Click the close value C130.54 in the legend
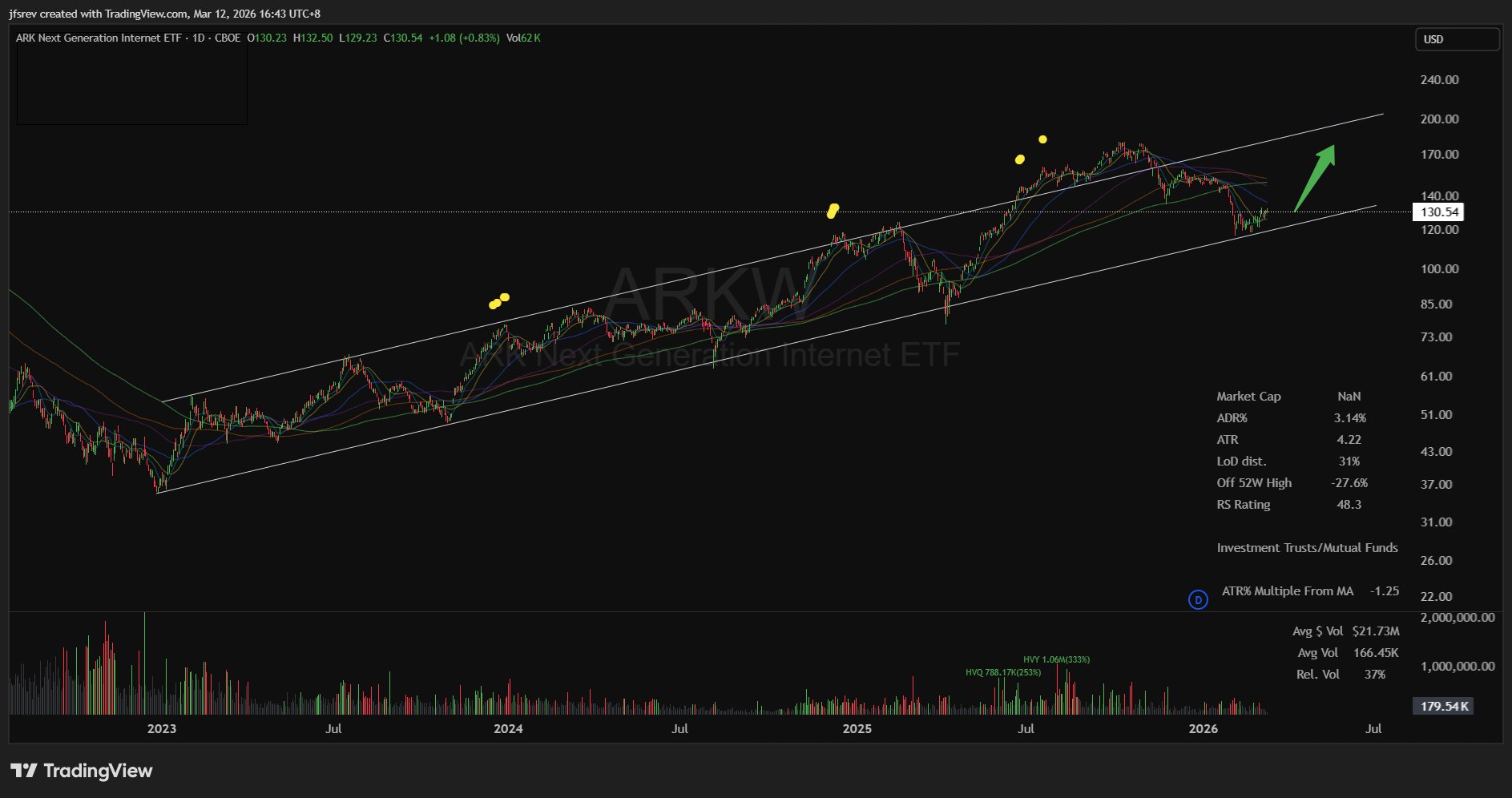The height and width of the screenshot is (798, 1512). pyautogui.click(x=403, y=38)
